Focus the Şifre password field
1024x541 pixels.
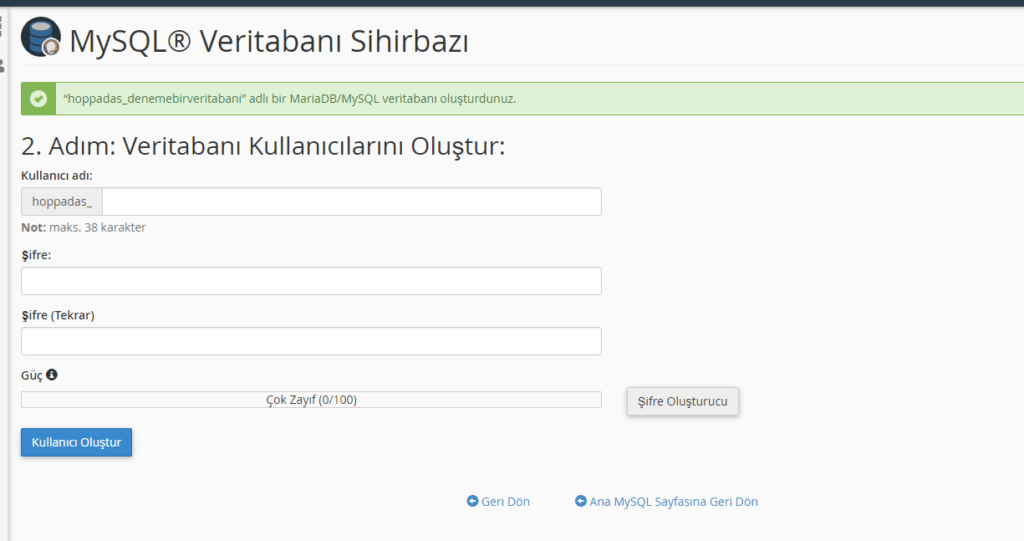[x=311, y=281]
